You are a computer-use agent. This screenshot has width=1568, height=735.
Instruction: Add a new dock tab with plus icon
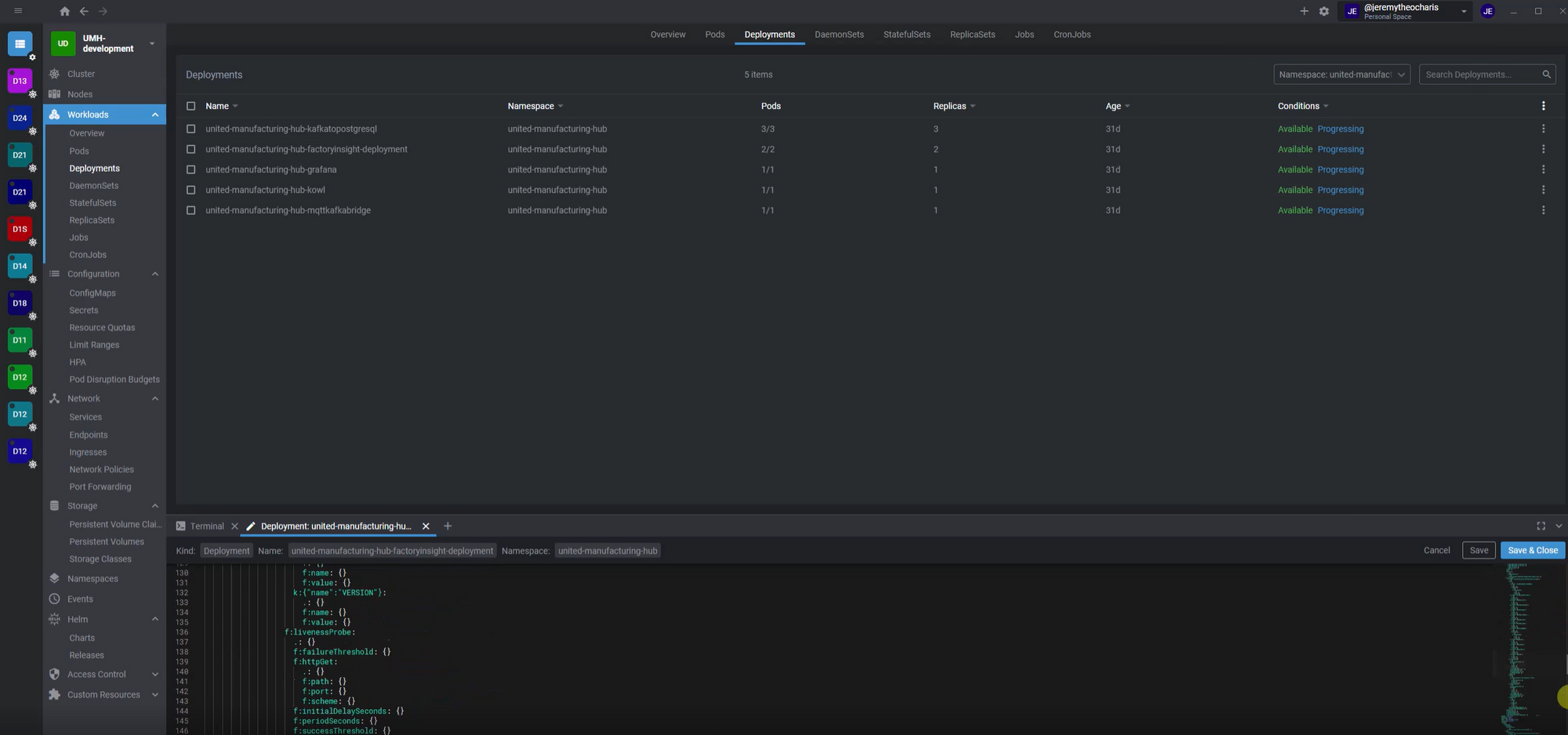pos(448,526)
